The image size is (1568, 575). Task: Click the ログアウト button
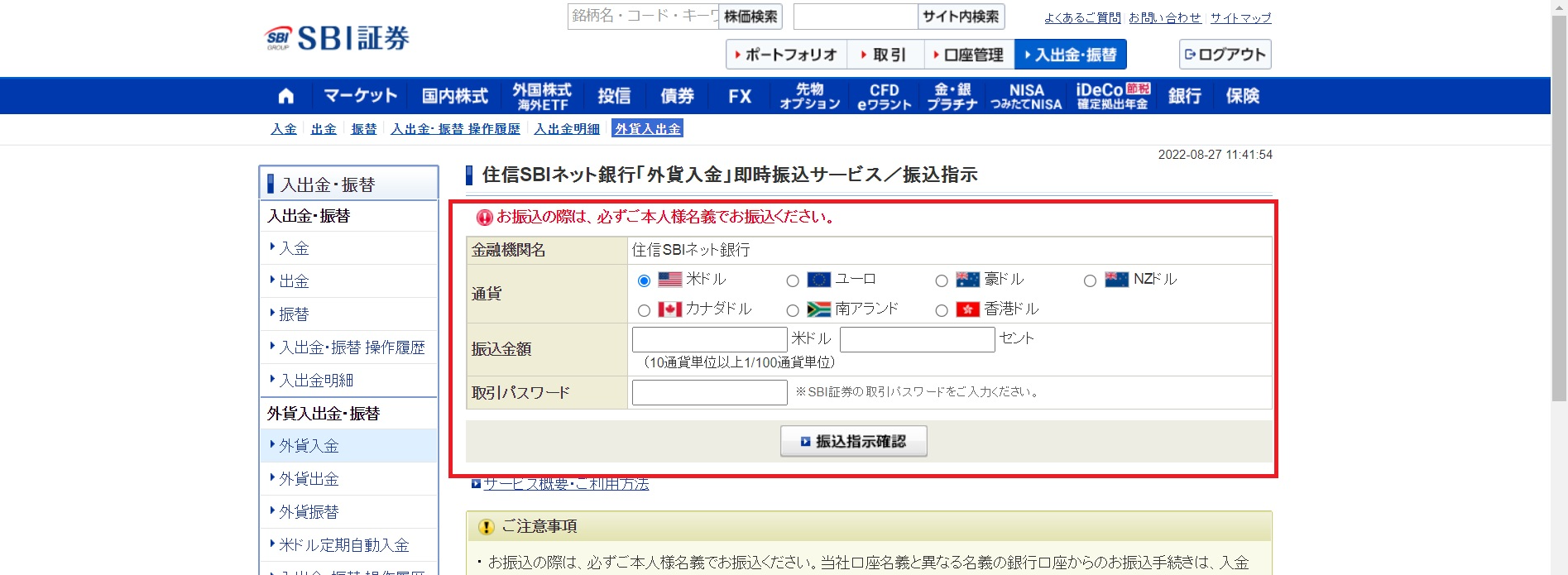click(x=1225, y=55)
